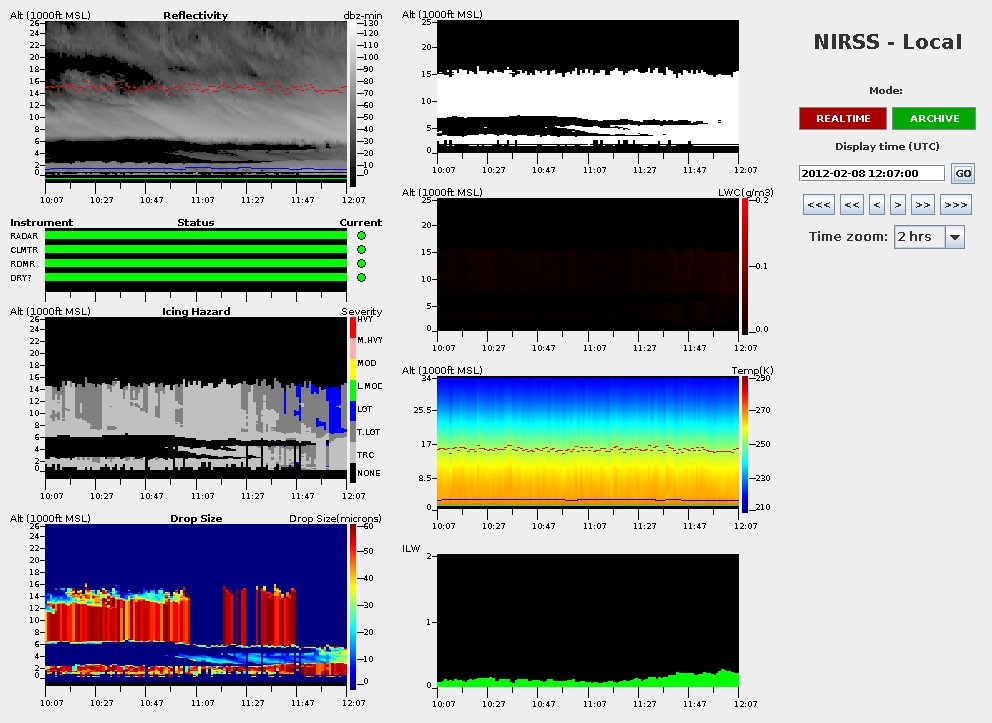Open the Time zoom dropdown arrow

954,237
